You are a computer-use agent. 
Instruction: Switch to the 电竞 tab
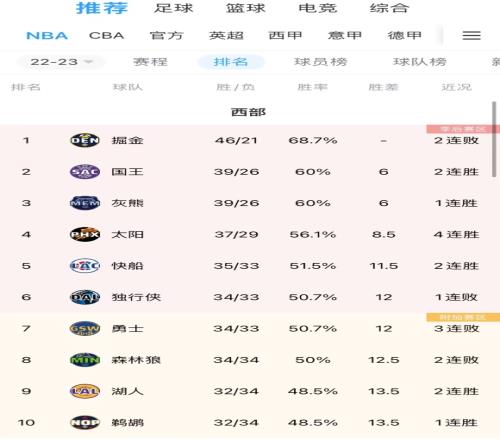click(318, 8)
